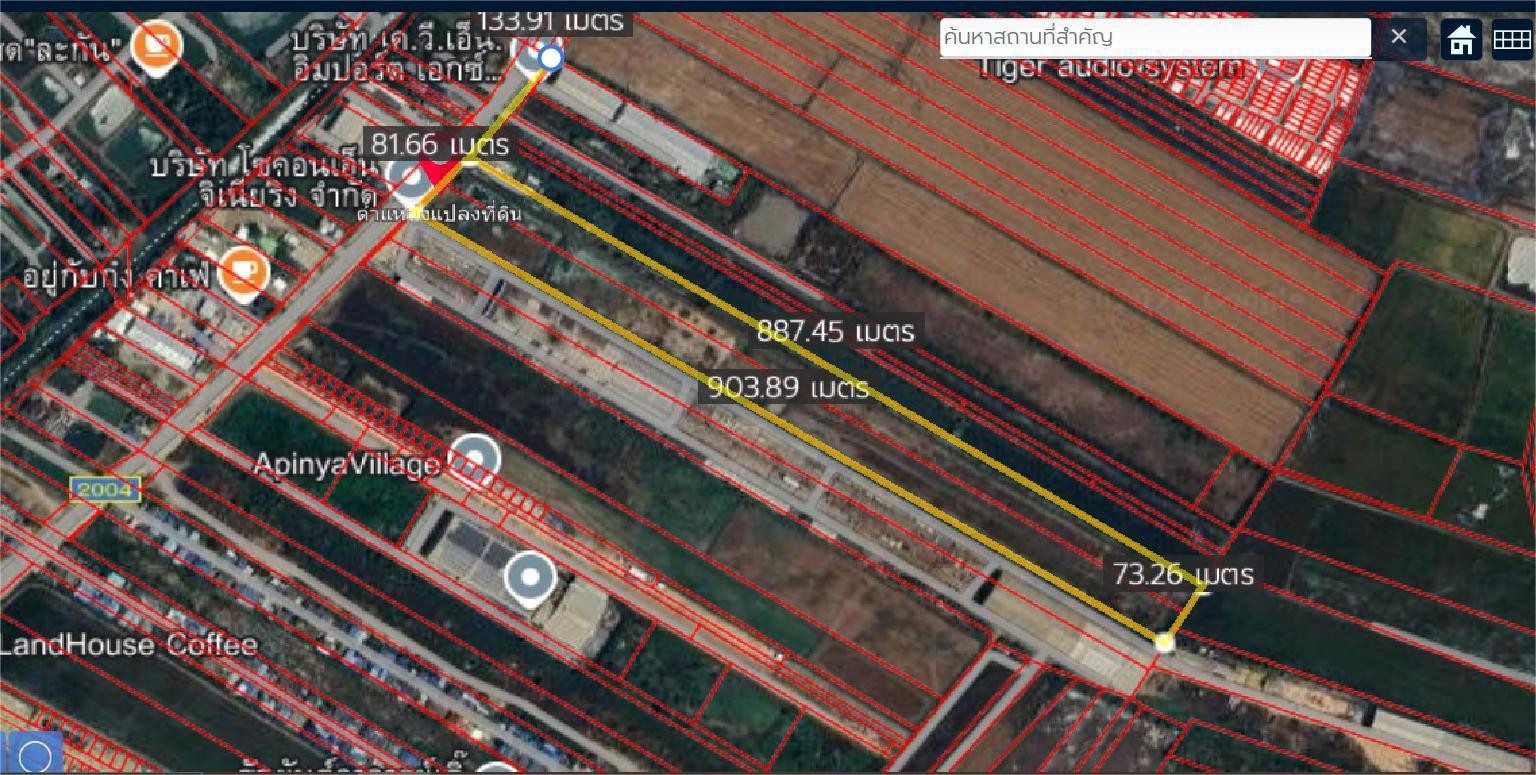1536x775 pixels.
Task: Click the 887.45 เมตร distance label
Action: tap(835, 331)
